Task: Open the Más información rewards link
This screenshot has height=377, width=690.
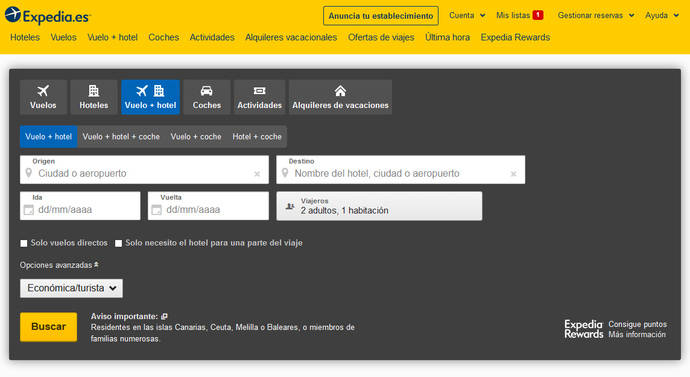Action: pyautogui.click(x=637, y=335)
